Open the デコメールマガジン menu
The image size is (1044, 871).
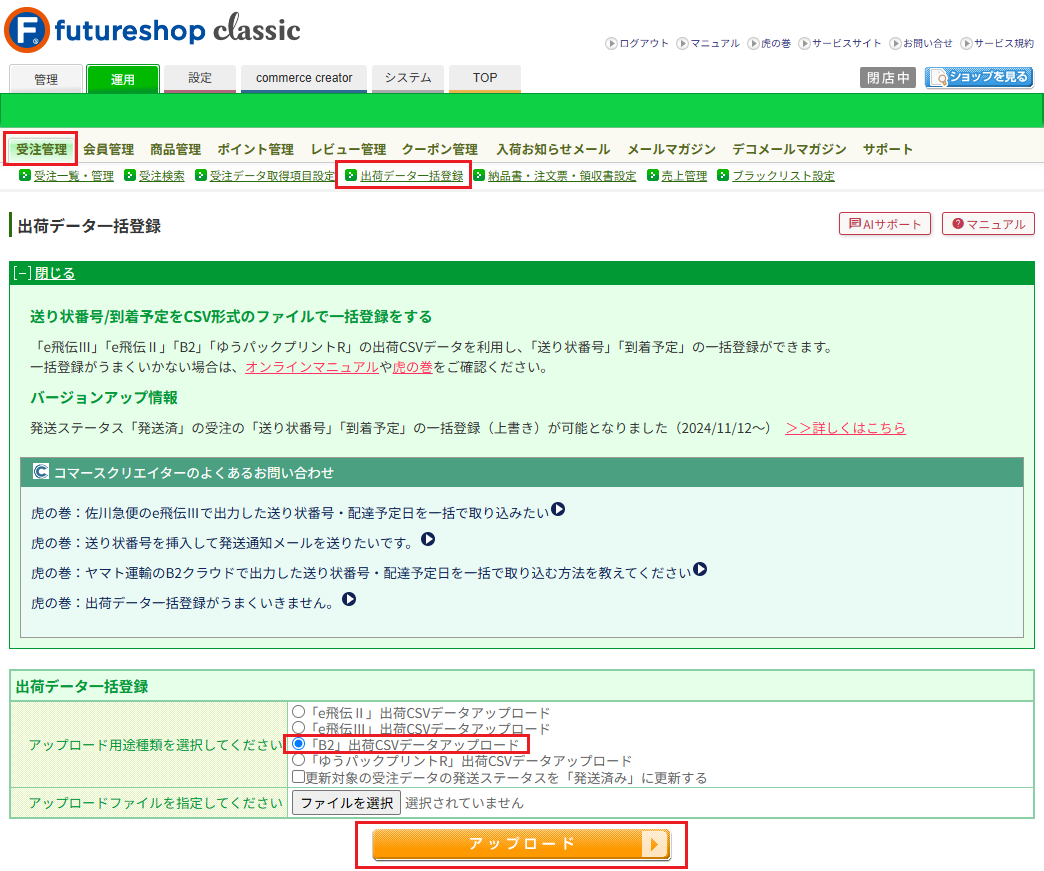[789, 149]
